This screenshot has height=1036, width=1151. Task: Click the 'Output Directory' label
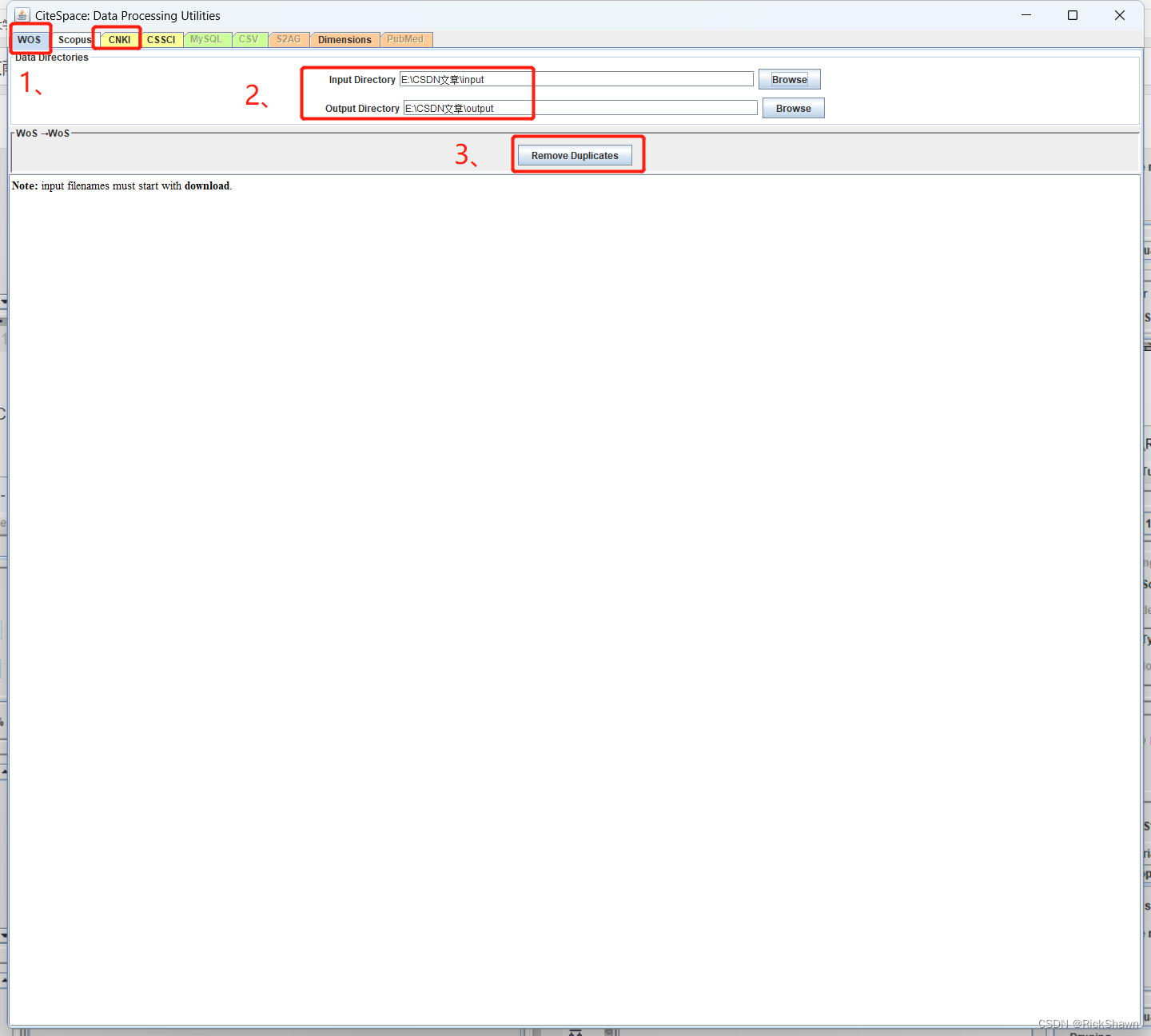click(362, 108)
